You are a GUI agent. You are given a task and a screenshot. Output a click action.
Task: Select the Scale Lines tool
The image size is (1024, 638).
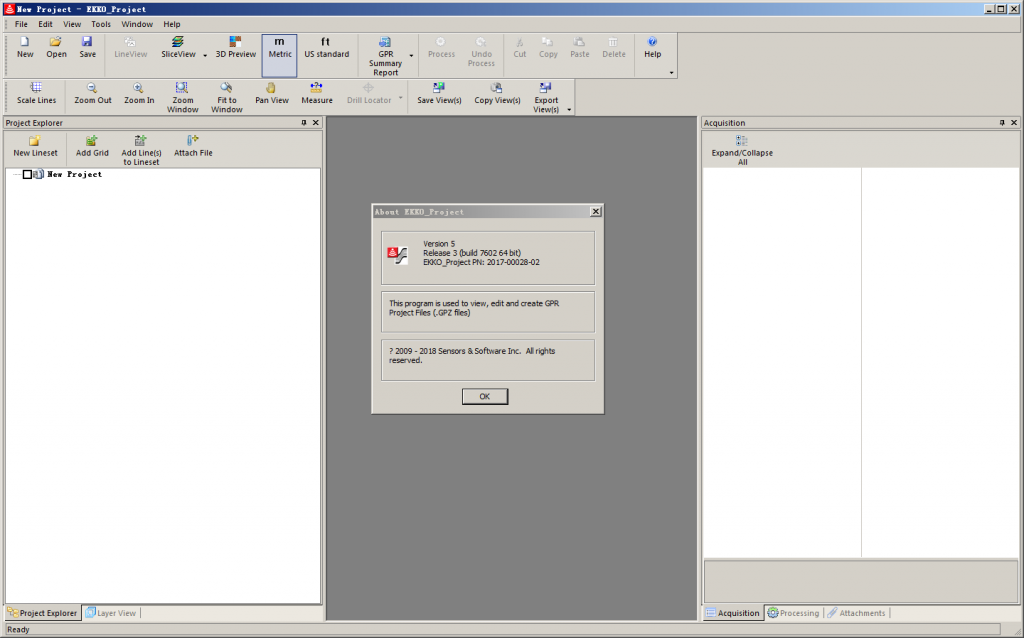[x=37, y=93]
